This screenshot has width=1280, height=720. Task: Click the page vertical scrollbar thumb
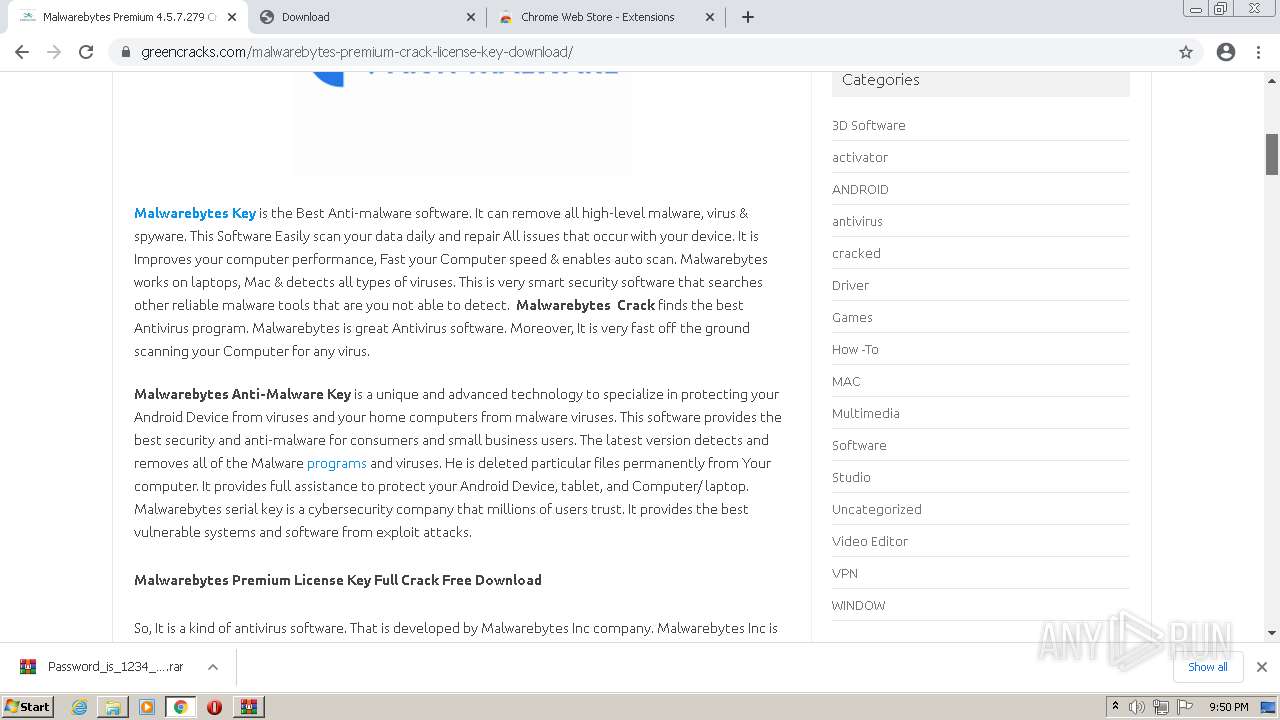[x=1272, y=154]
